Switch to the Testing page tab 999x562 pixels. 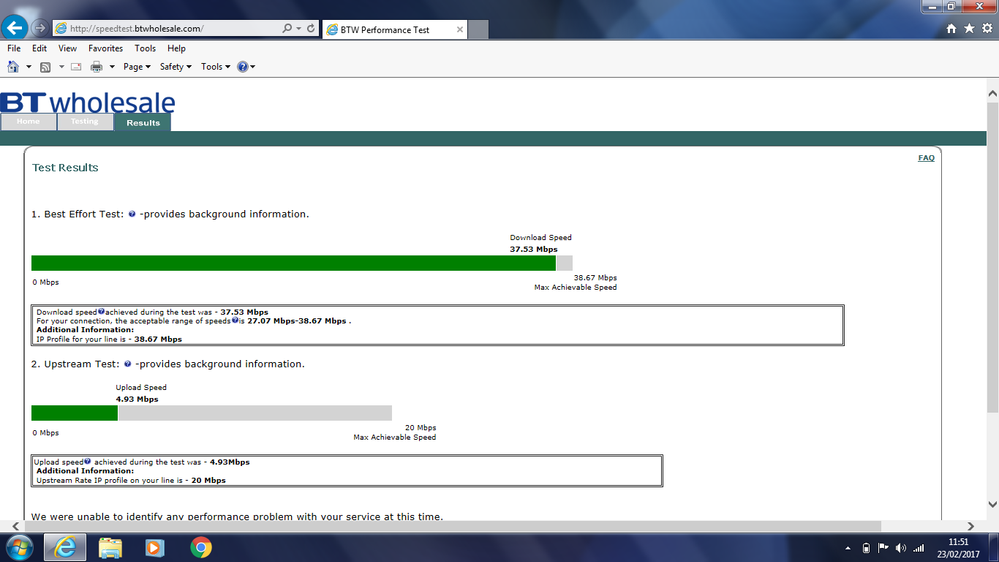[84, 122]
